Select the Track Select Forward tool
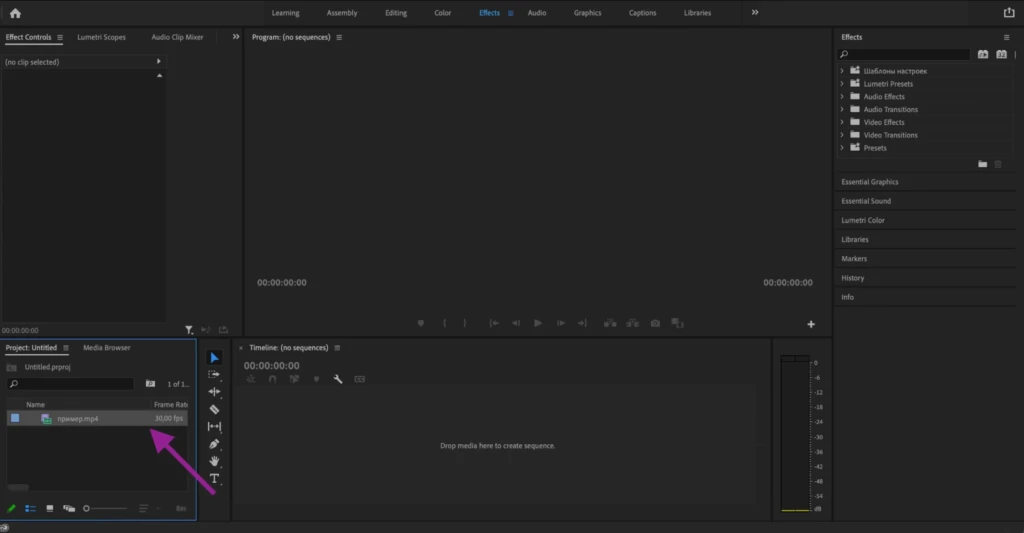The width and height of the screenshot is (1024, 533). coord(214,375)
